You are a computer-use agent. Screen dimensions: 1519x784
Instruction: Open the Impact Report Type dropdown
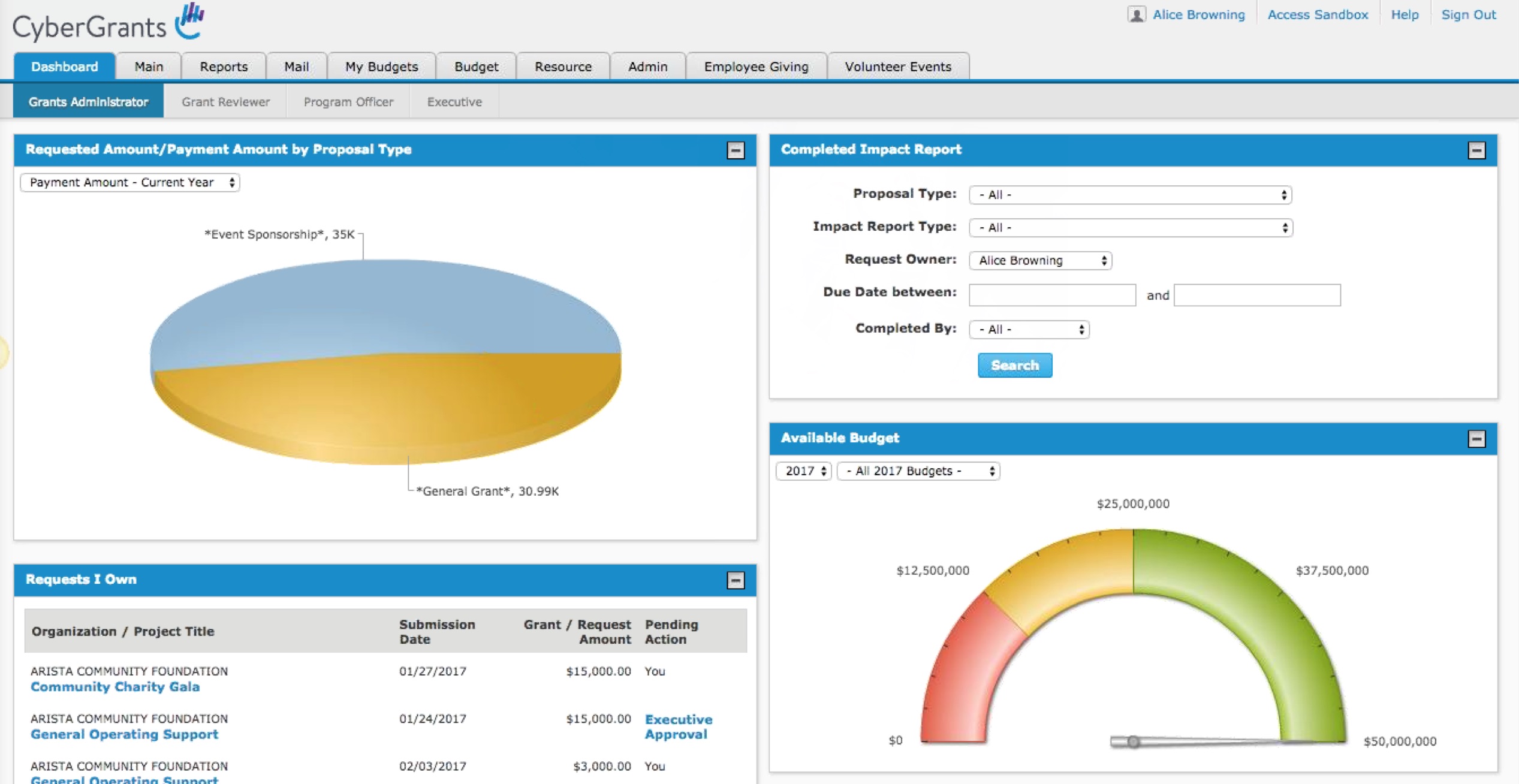pyautogui.click(x=1130, y=228)
